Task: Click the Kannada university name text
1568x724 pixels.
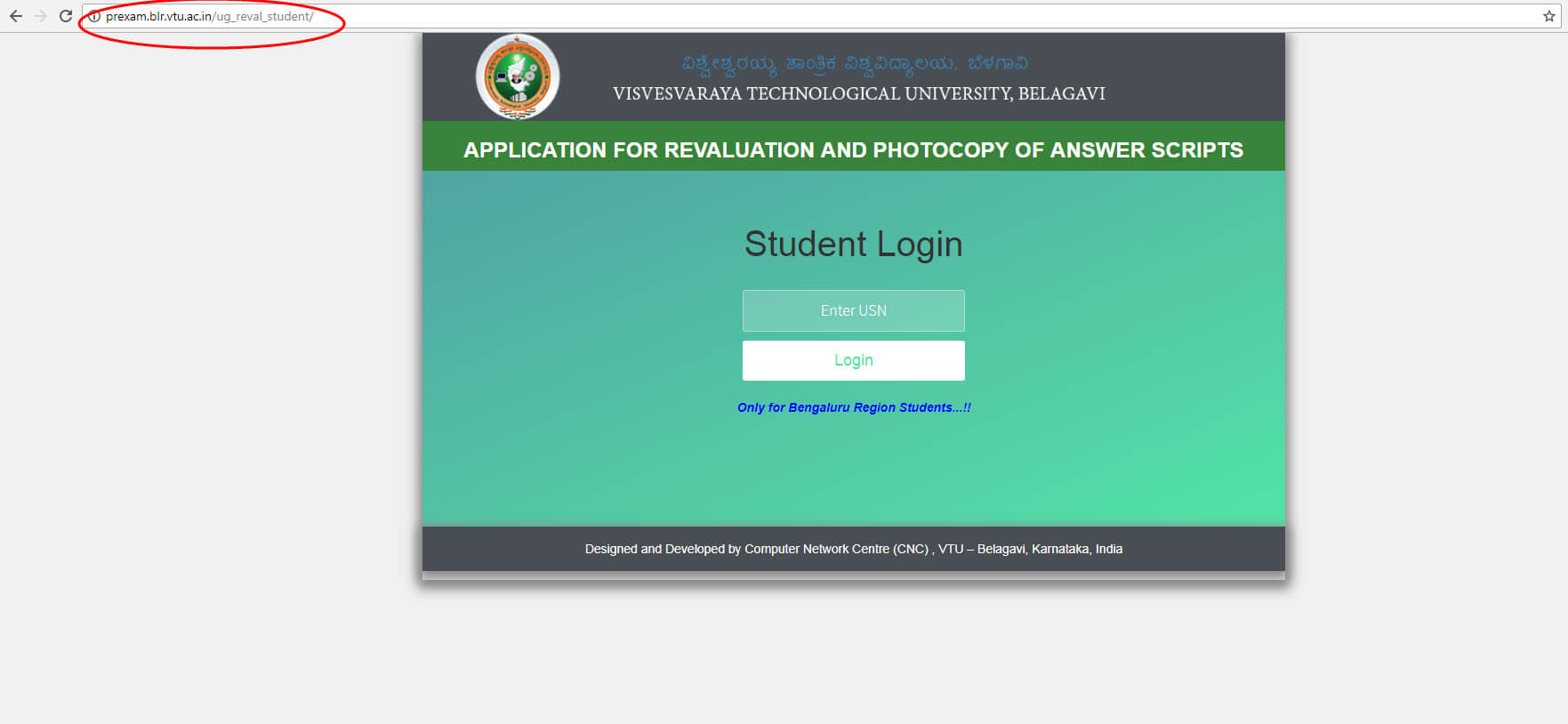Action: [855, 64]
